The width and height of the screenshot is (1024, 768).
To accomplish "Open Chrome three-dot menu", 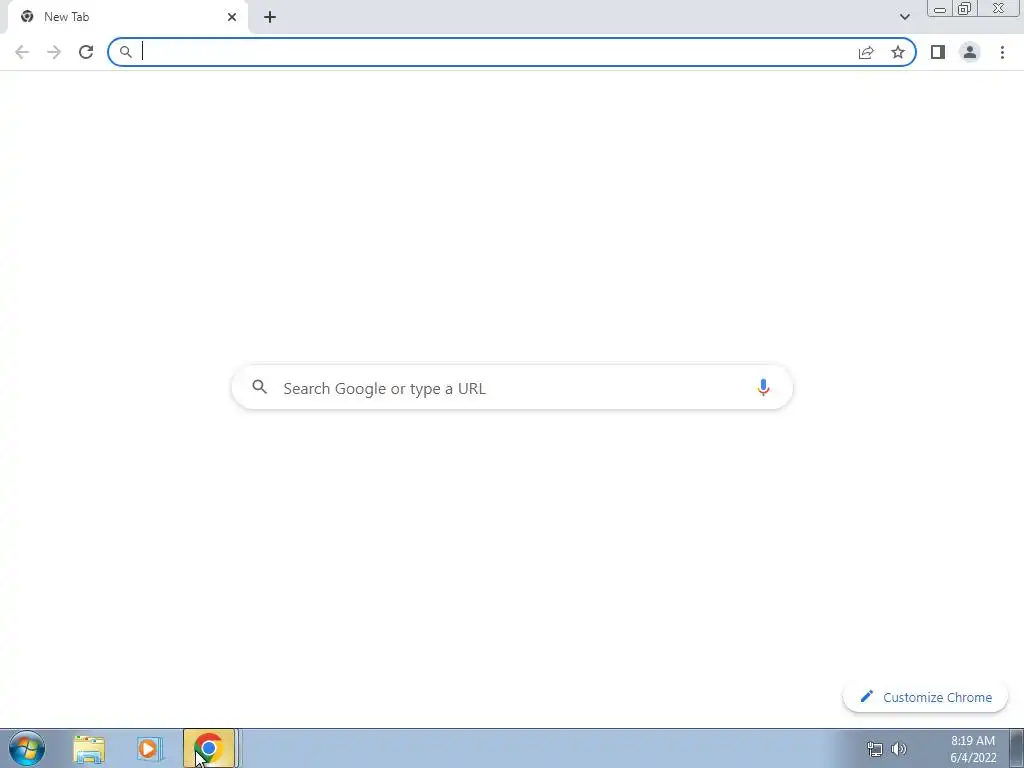I will click(1002, 52).
